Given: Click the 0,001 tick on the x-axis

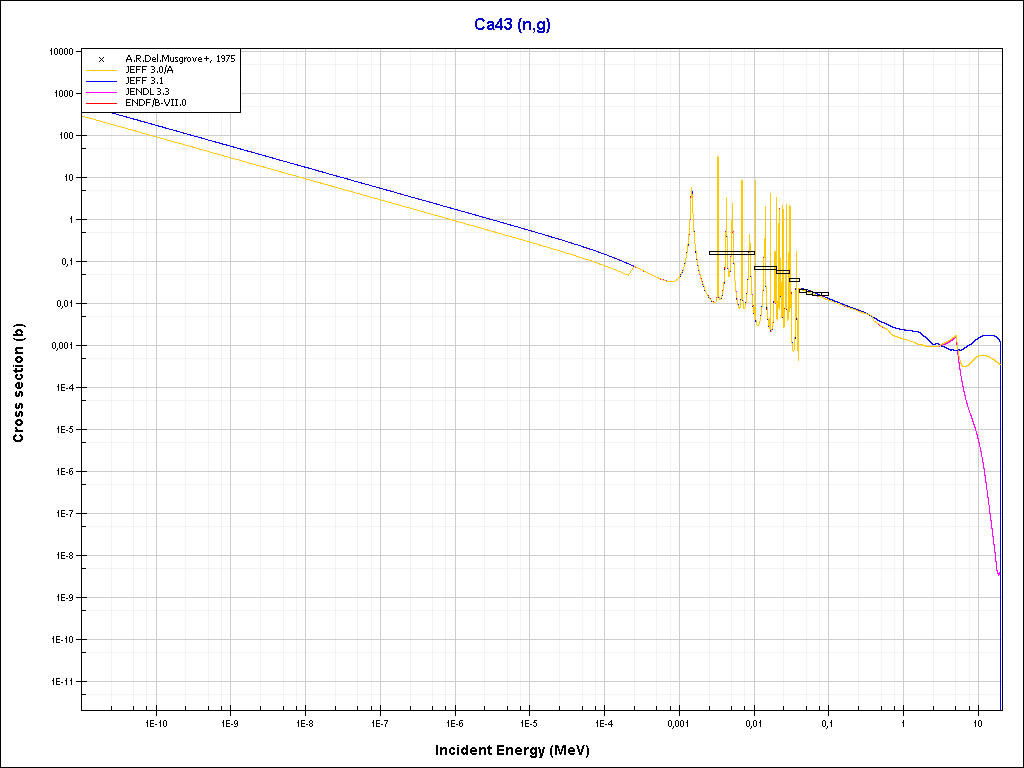Looking at the screenshot, I should pos(678,722).
